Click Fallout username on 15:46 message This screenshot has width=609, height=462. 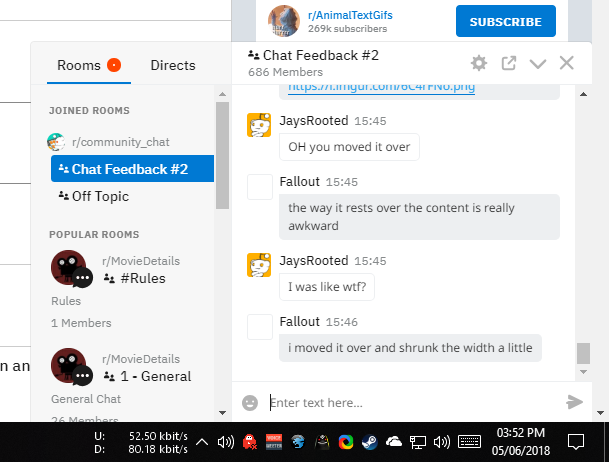[x=299, y=321]
